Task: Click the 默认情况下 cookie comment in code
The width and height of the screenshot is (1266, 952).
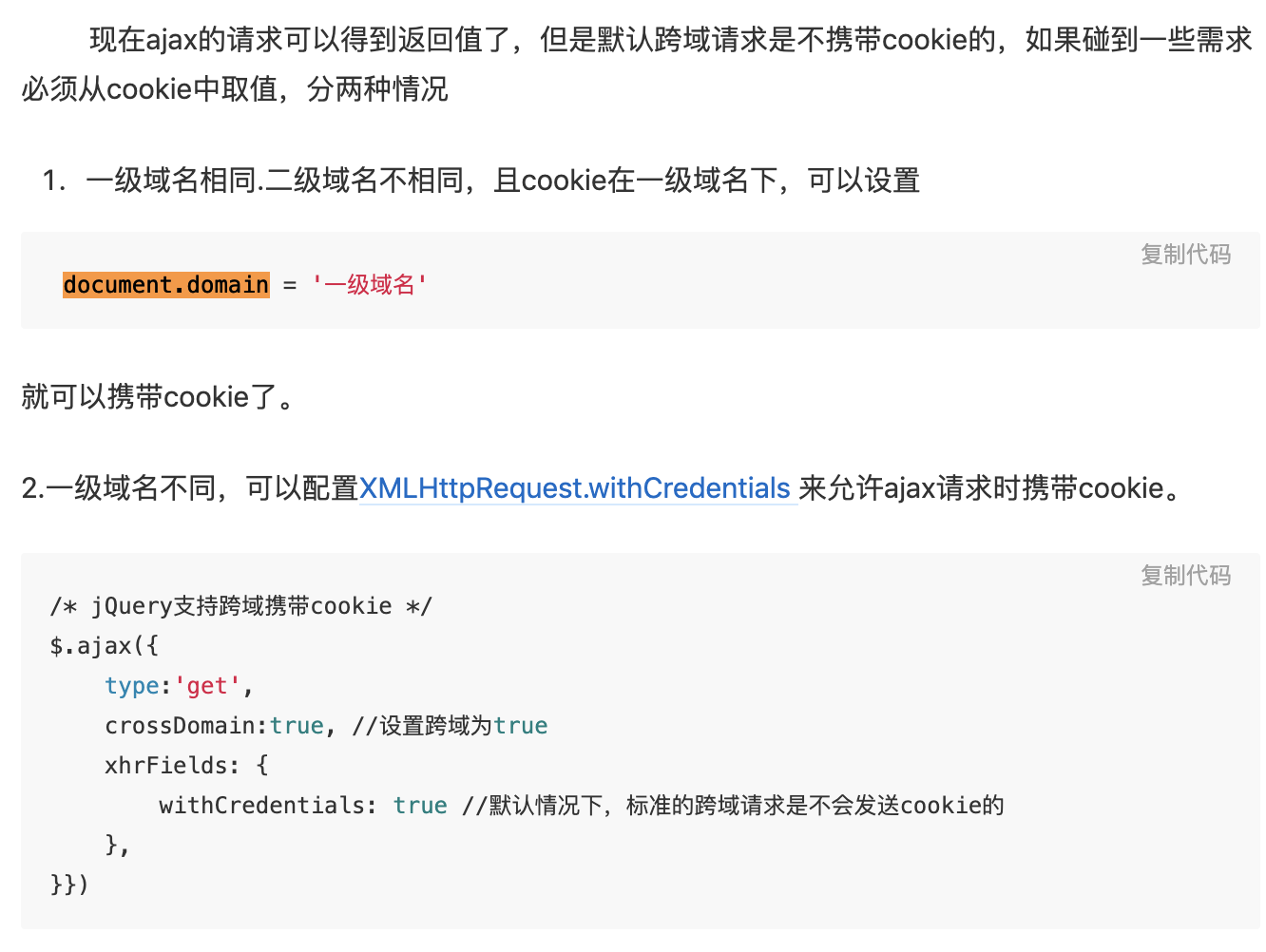Action: click(733, 806)
